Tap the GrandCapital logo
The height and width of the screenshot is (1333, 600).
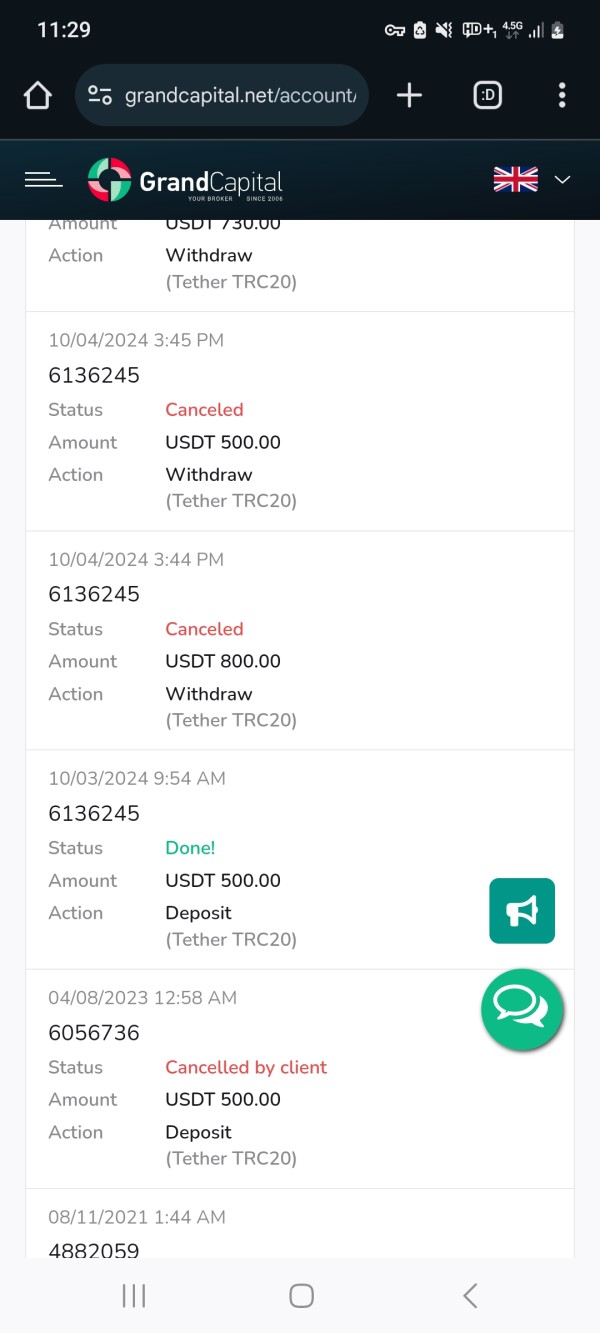coord(185,180)
